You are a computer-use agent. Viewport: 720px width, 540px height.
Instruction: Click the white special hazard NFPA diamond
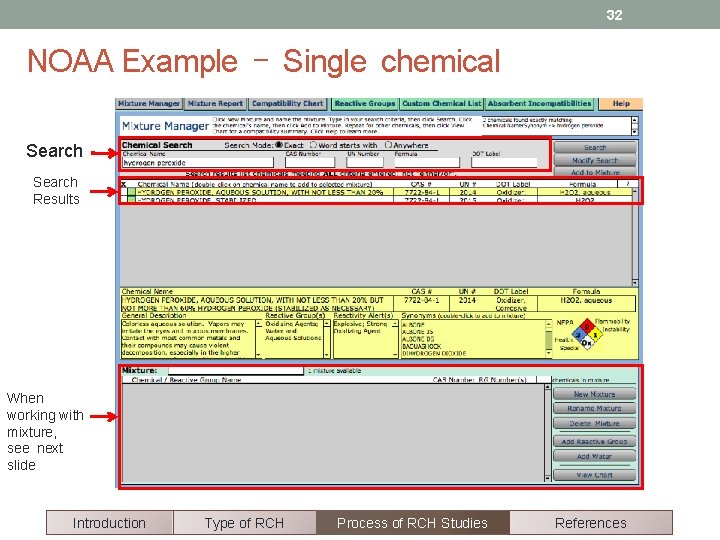[586, 343]
